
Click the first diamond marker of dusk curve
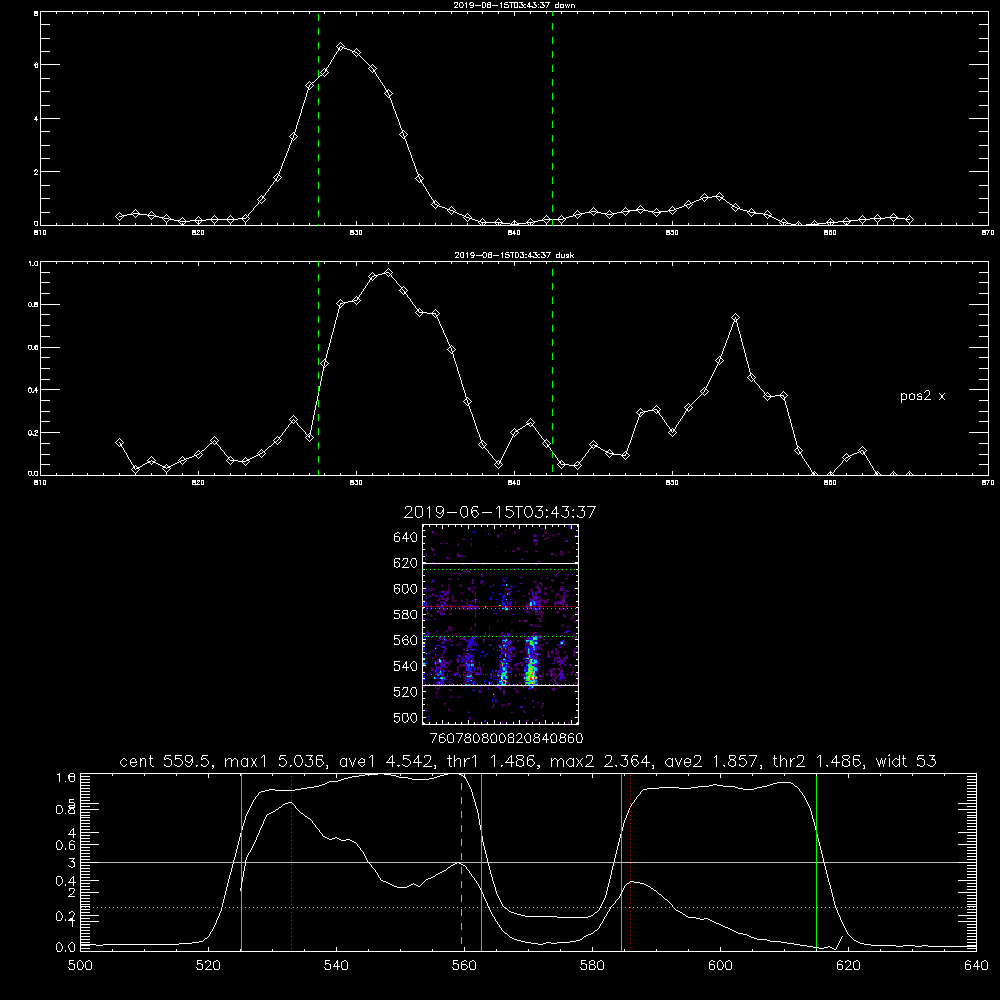119,442
